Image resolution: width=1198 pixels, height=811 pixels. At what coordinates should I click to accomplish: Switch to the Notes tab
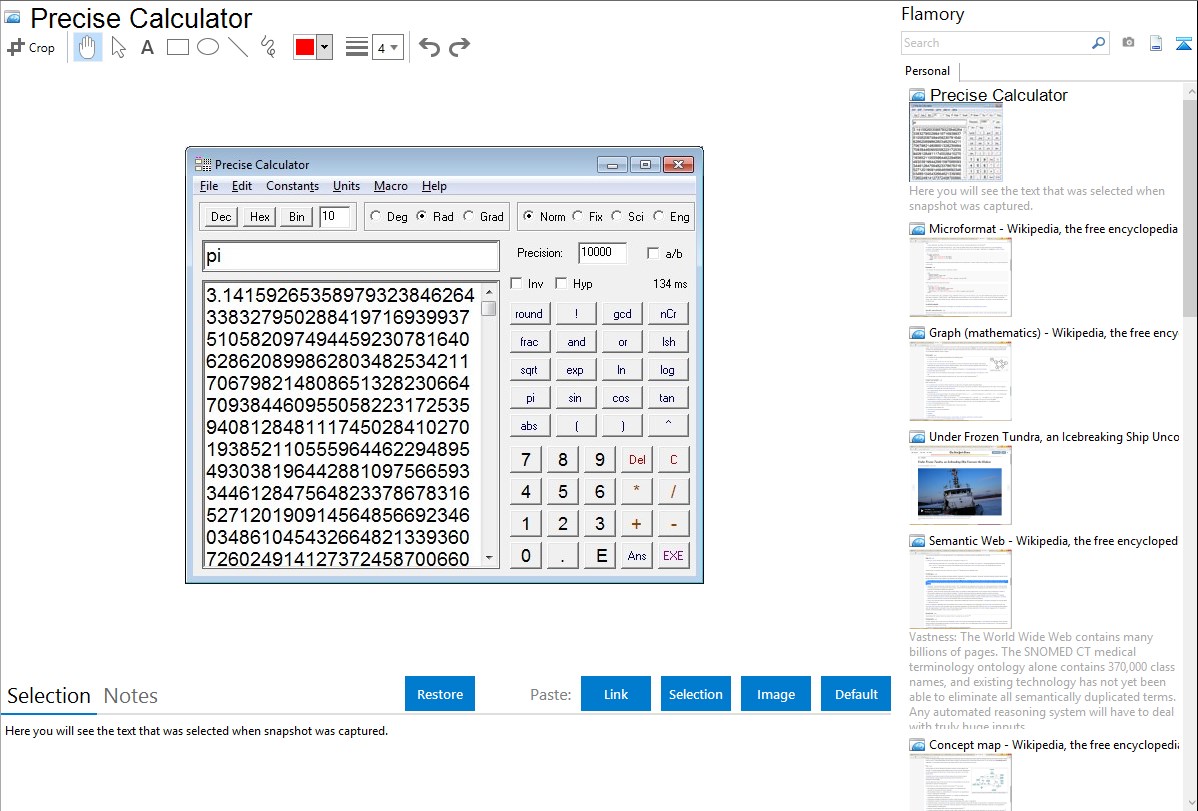point(131,696)
